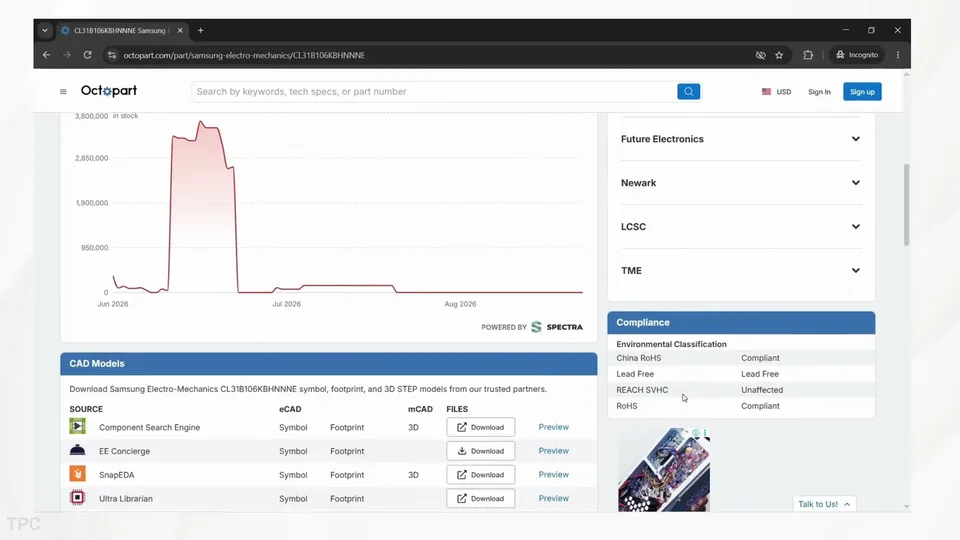Click the Sign up button

(862, 92)
